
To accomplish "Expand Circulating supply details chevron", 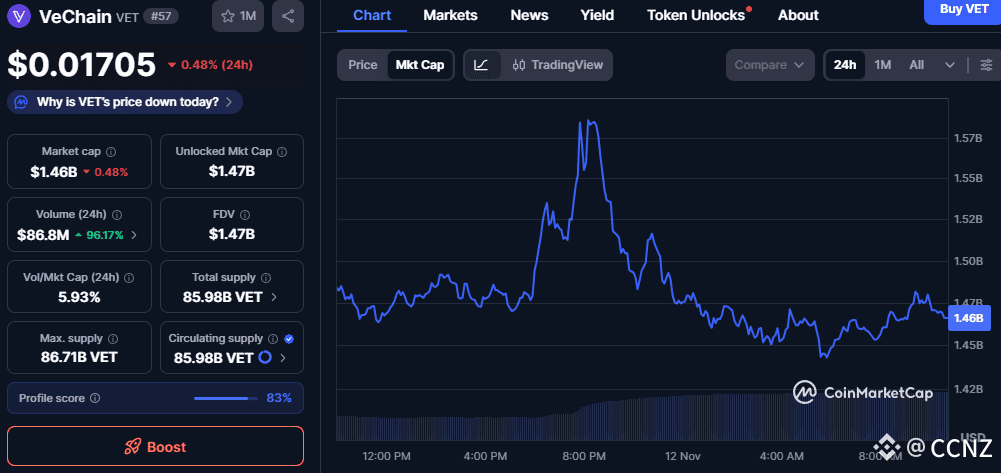I will tap(283, 358).
